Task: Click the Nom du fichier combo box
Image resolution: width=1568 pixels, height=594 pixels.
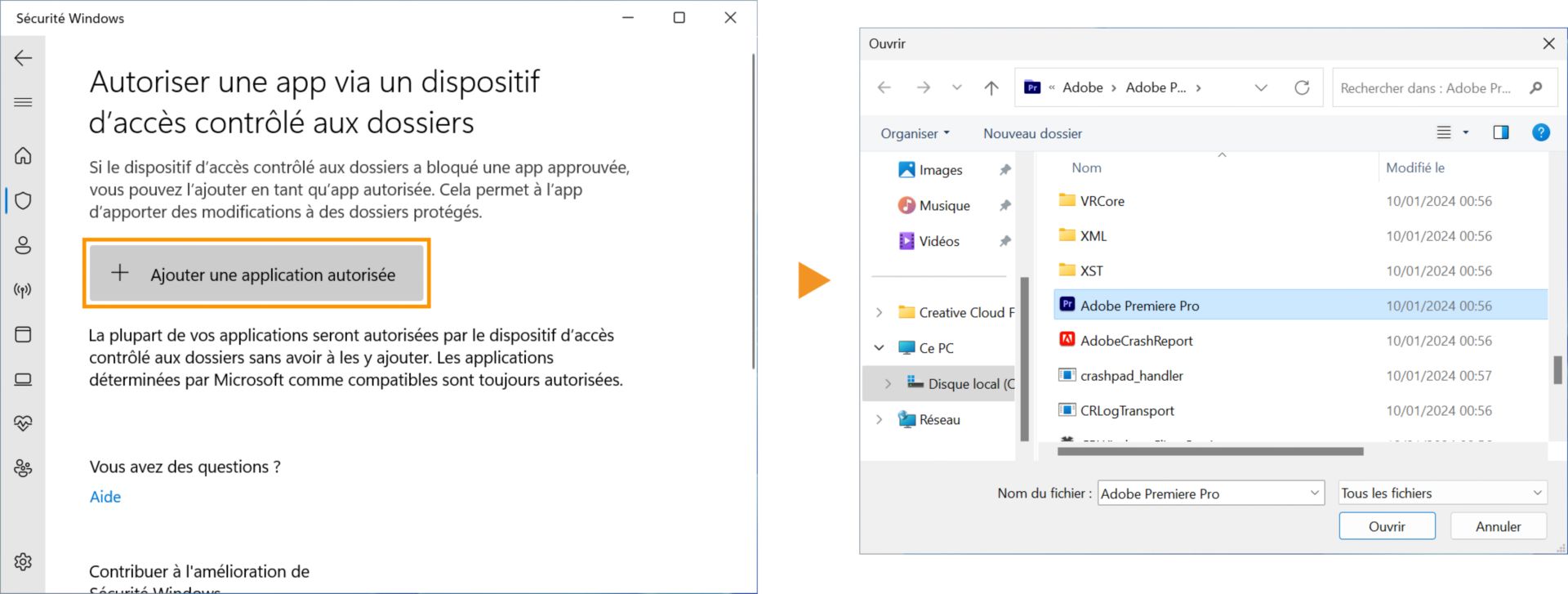Action: pyautogui.click(x=1210, y=493)
